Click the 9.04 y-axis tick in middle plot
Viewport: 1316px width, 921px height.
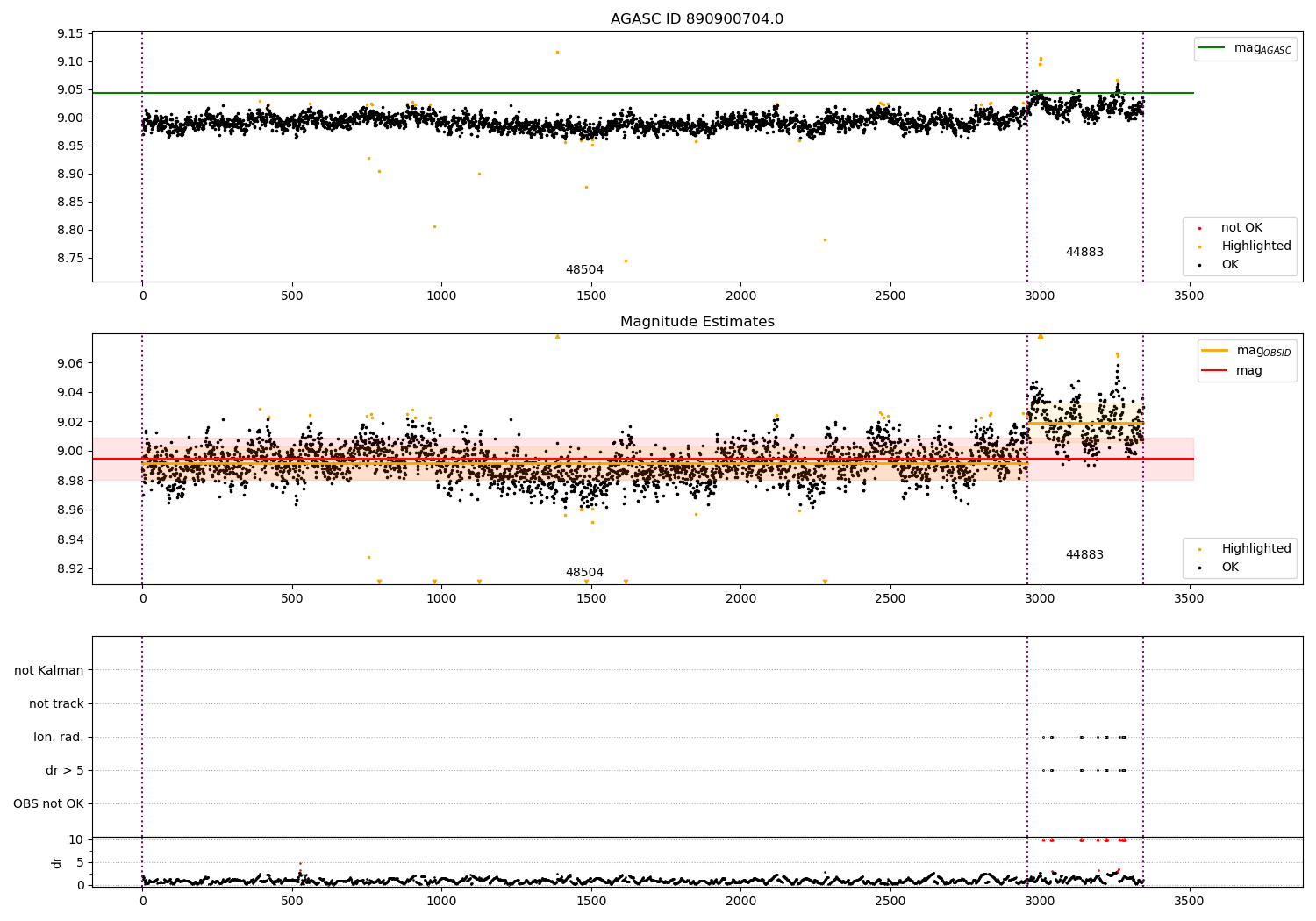70,393
